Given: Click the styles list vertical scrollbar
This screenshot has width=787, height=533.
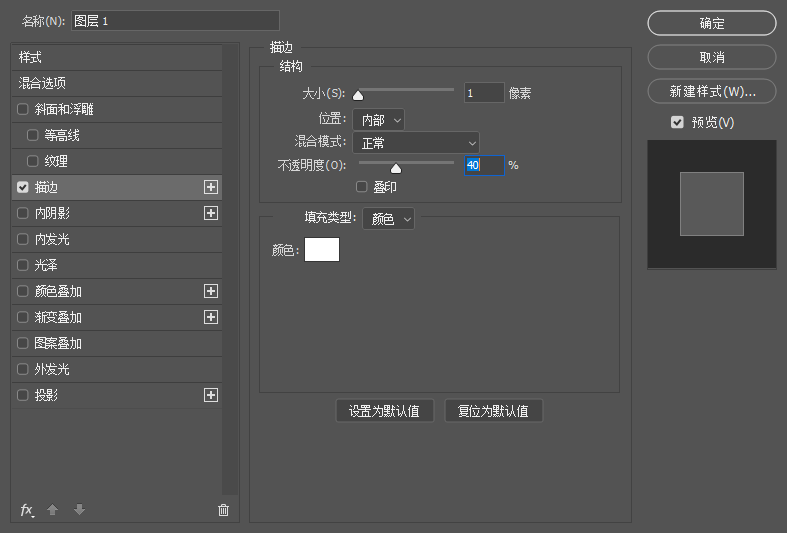Looking at the screenshot, I should pos(230,270).
